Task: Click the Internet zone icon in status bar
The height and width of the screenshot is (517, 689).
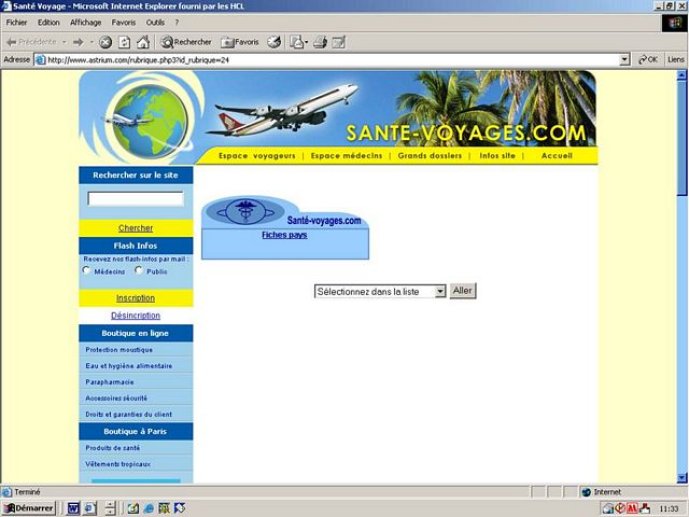Action: coord(586,492)
